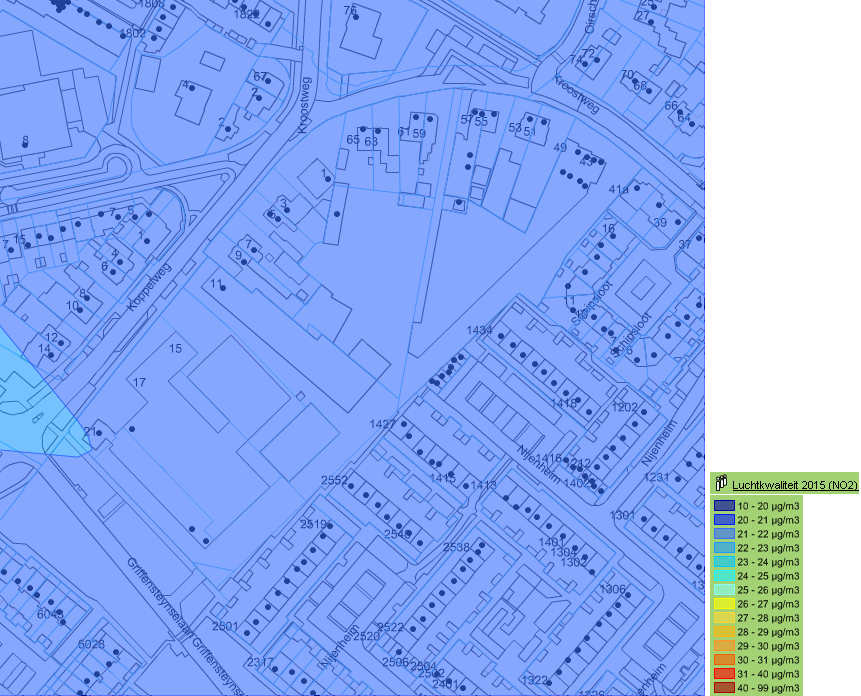Click the brown 40 - 99 µg/m3 swatch
The image size is (861, 696).
point(723,688)
